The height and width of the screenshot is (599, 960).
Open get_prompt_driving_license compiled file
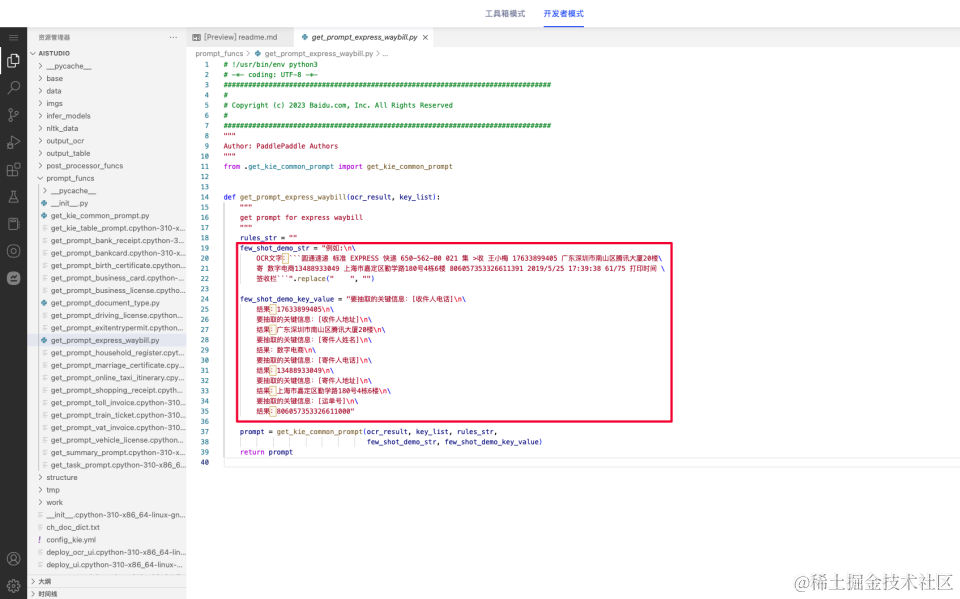click(x=117, y=315)
